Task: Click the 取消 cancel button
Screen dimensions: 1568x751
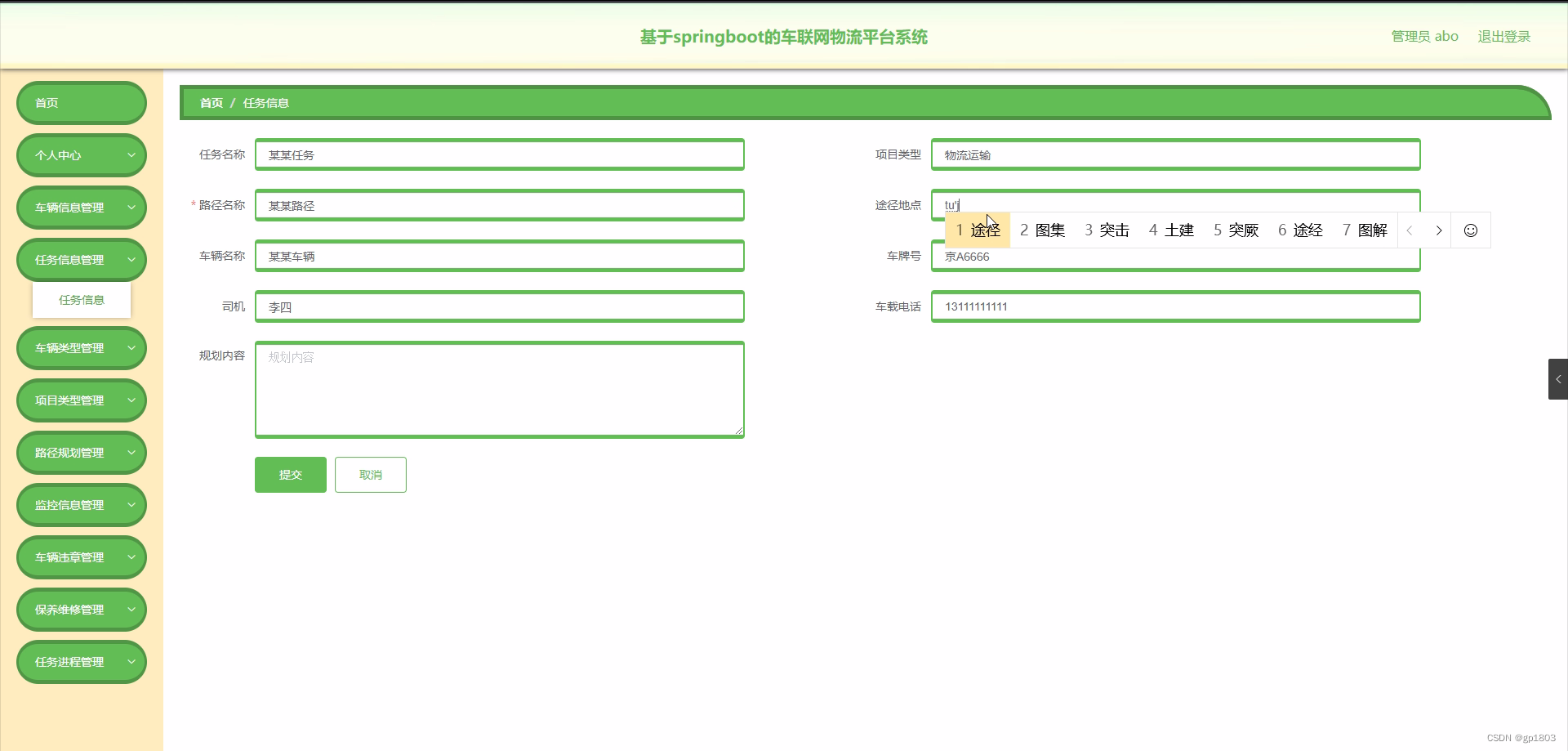Action: [x=371, y=475]
